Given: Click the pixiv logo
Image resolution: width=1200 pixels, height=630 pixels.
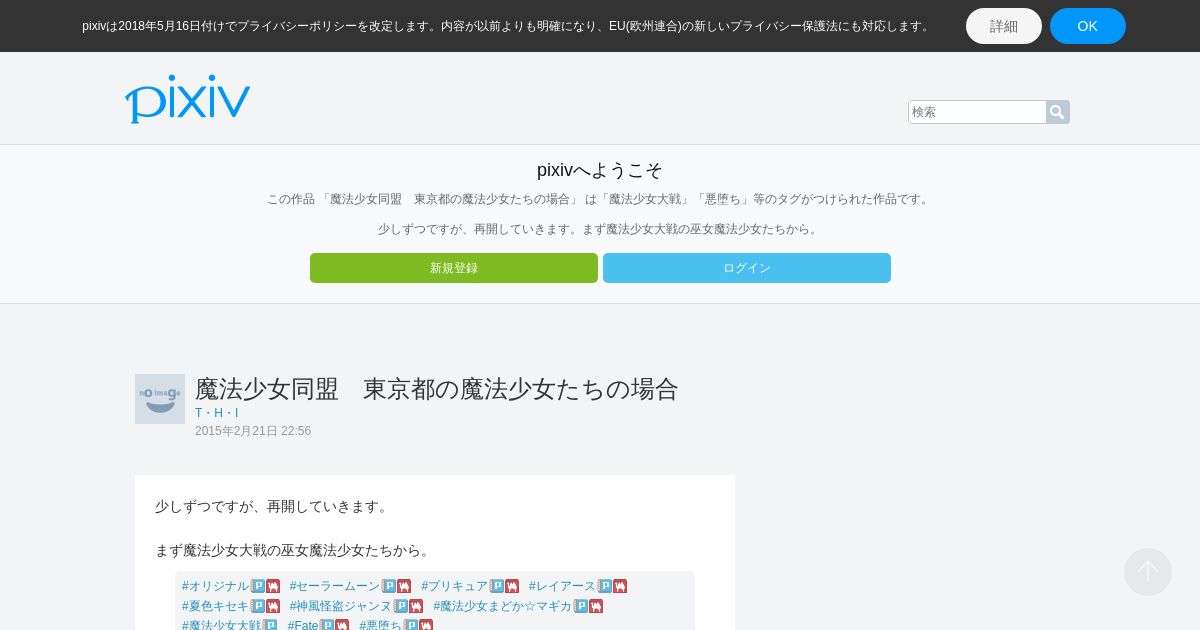Looking at the screenshot, I should (x=187, y=99).
